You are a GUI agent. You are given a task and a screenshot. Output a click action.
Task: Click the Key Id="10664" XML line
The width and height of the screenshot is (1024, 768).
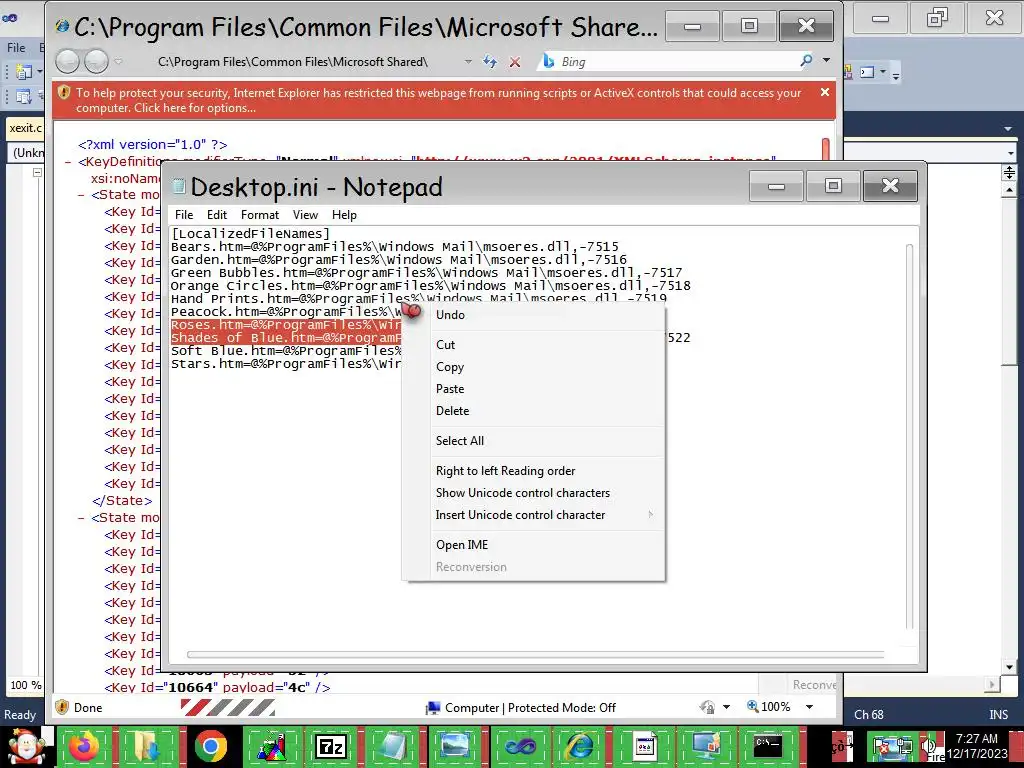(217, 687)
